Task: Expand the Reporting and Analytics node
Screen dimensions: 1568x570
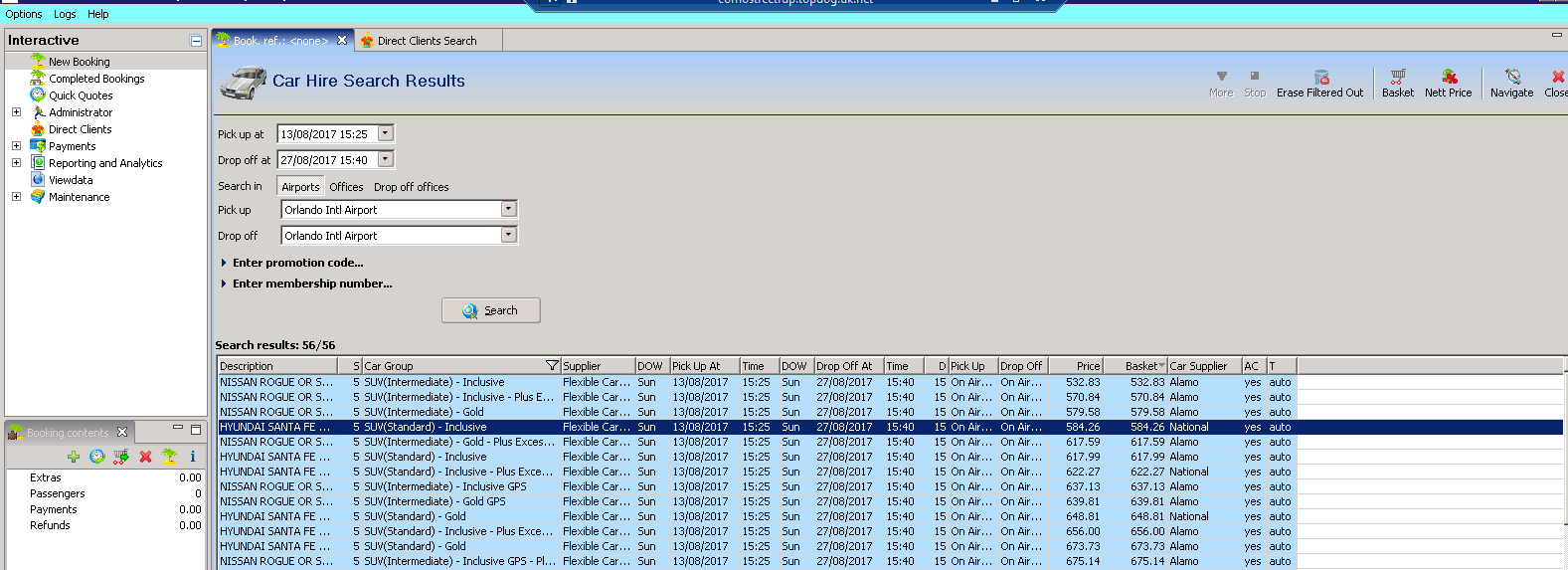Action: (16, 163)
